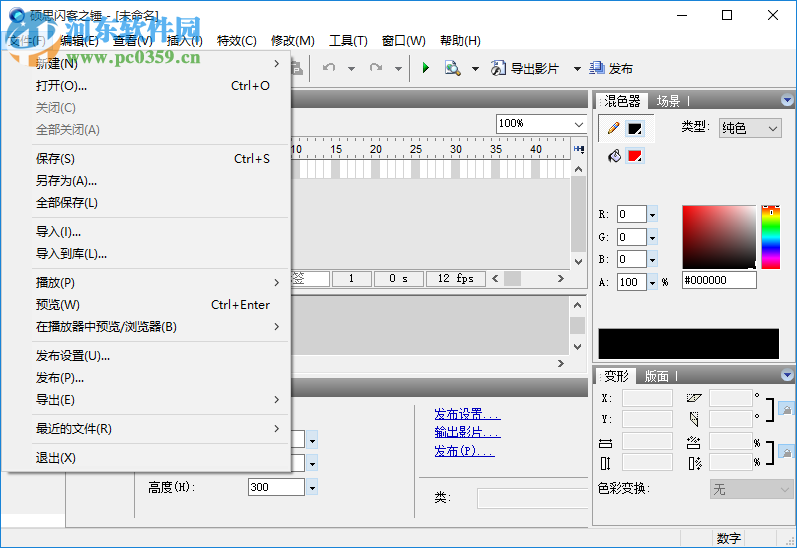This screenshot has height=548, width=797.
Task: Select the pencil stroke color tool
Action: [x=614, y=128]
